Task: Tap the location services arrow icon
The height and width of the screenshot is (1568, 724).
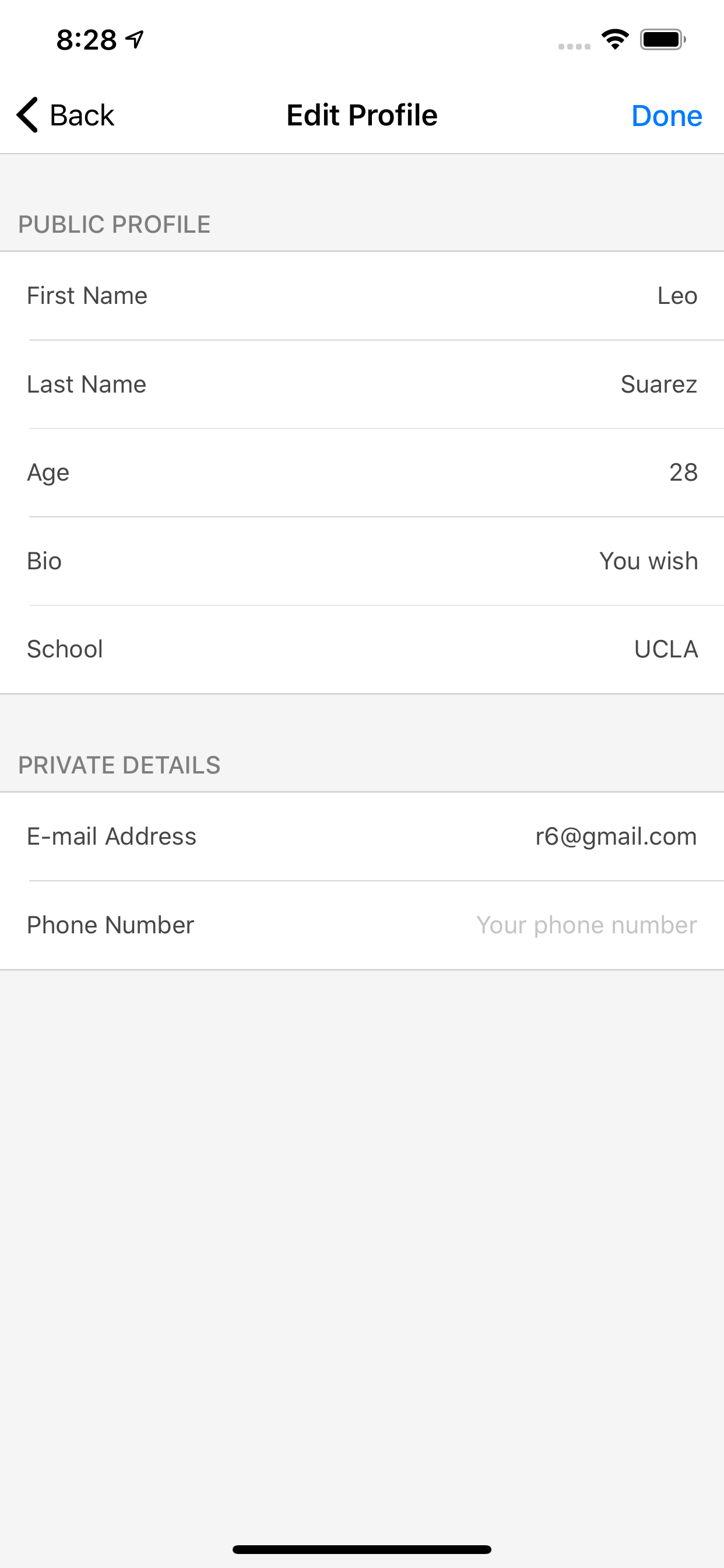Action: click(135, 40)
